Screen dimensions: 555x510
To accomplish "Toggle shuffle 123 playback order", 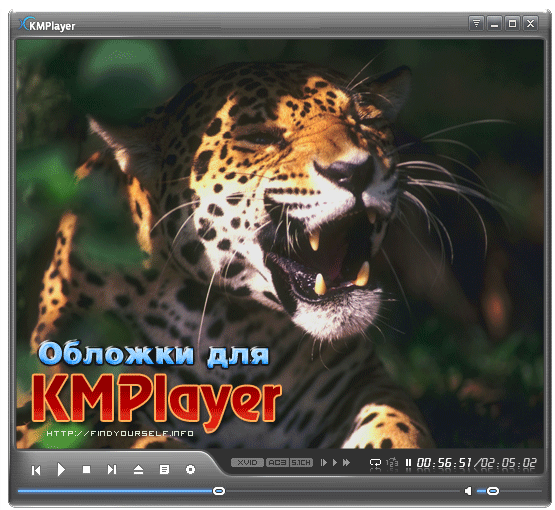I will click(392, 463).
